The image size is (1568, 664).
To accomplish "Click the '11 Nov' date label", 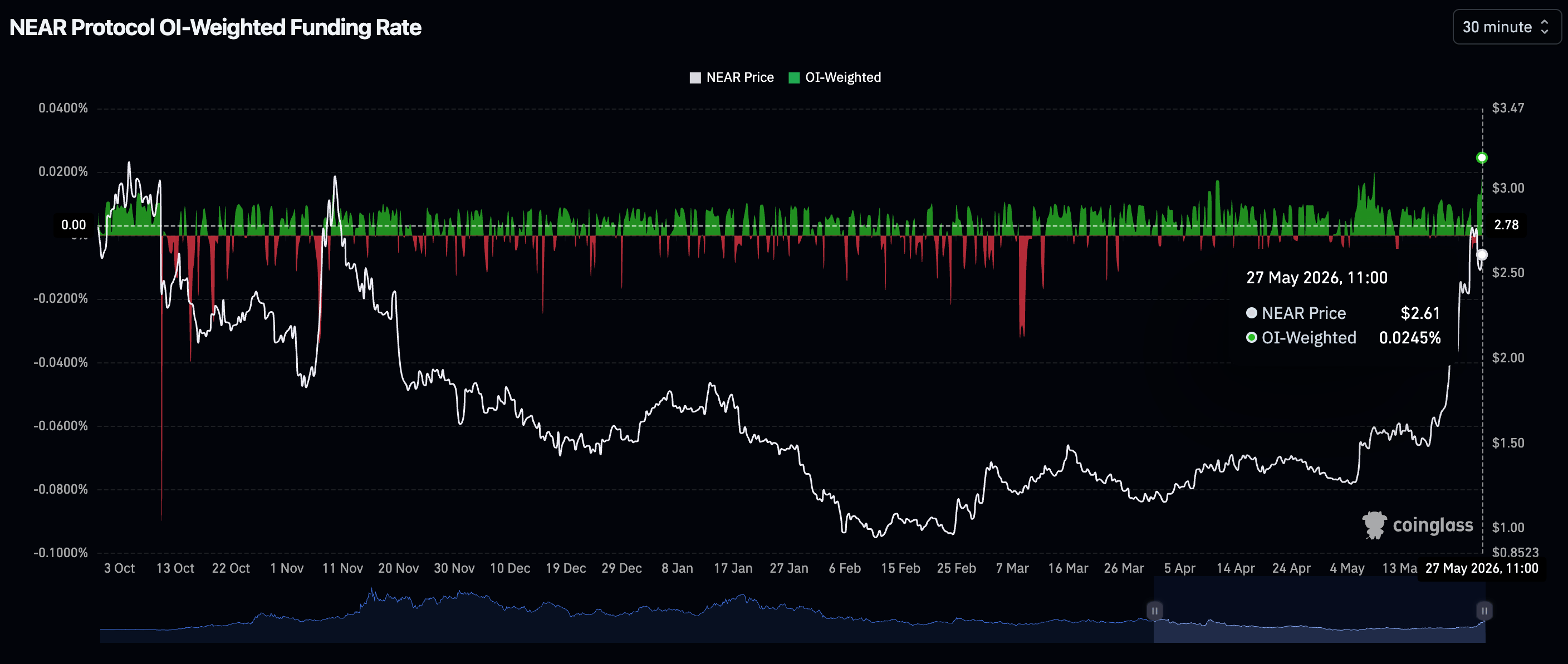I will tap(342, 568).
